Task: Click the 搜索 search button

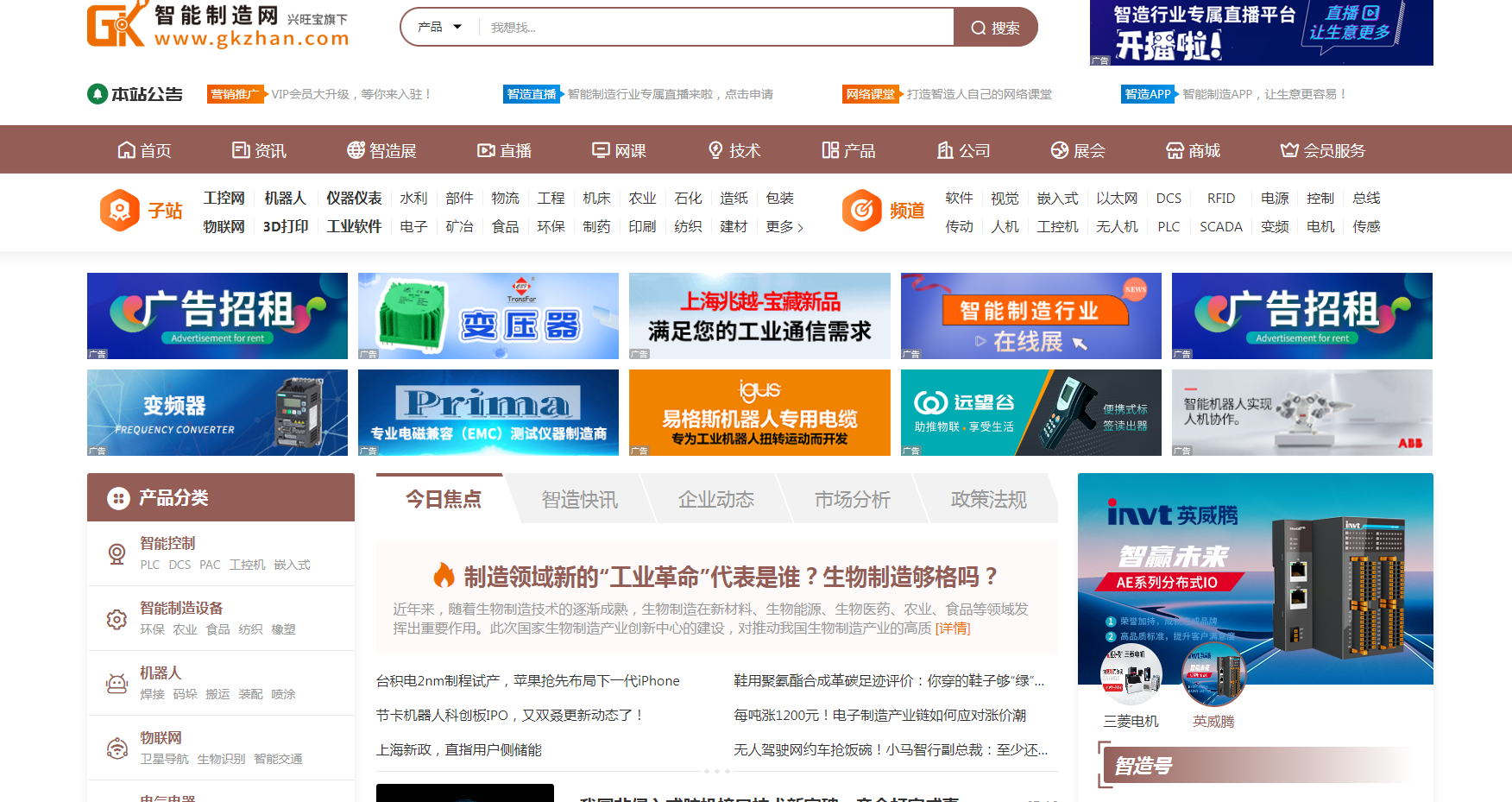Action: (x=995, y=28)
